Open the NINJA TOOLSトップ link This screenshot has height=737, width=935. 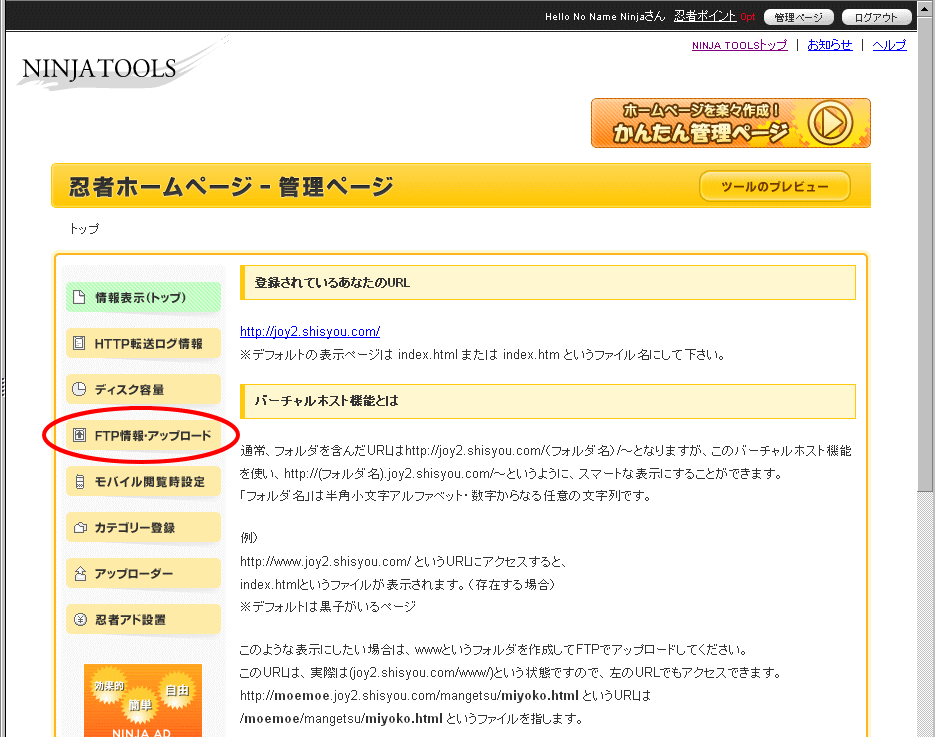pyautogui.click(x=739, y=45)
